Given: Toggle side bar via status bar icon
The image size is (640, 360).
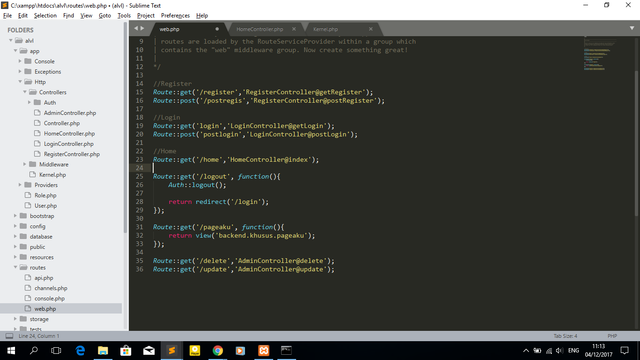Looking at the screenshot, I should pos(9,336).
